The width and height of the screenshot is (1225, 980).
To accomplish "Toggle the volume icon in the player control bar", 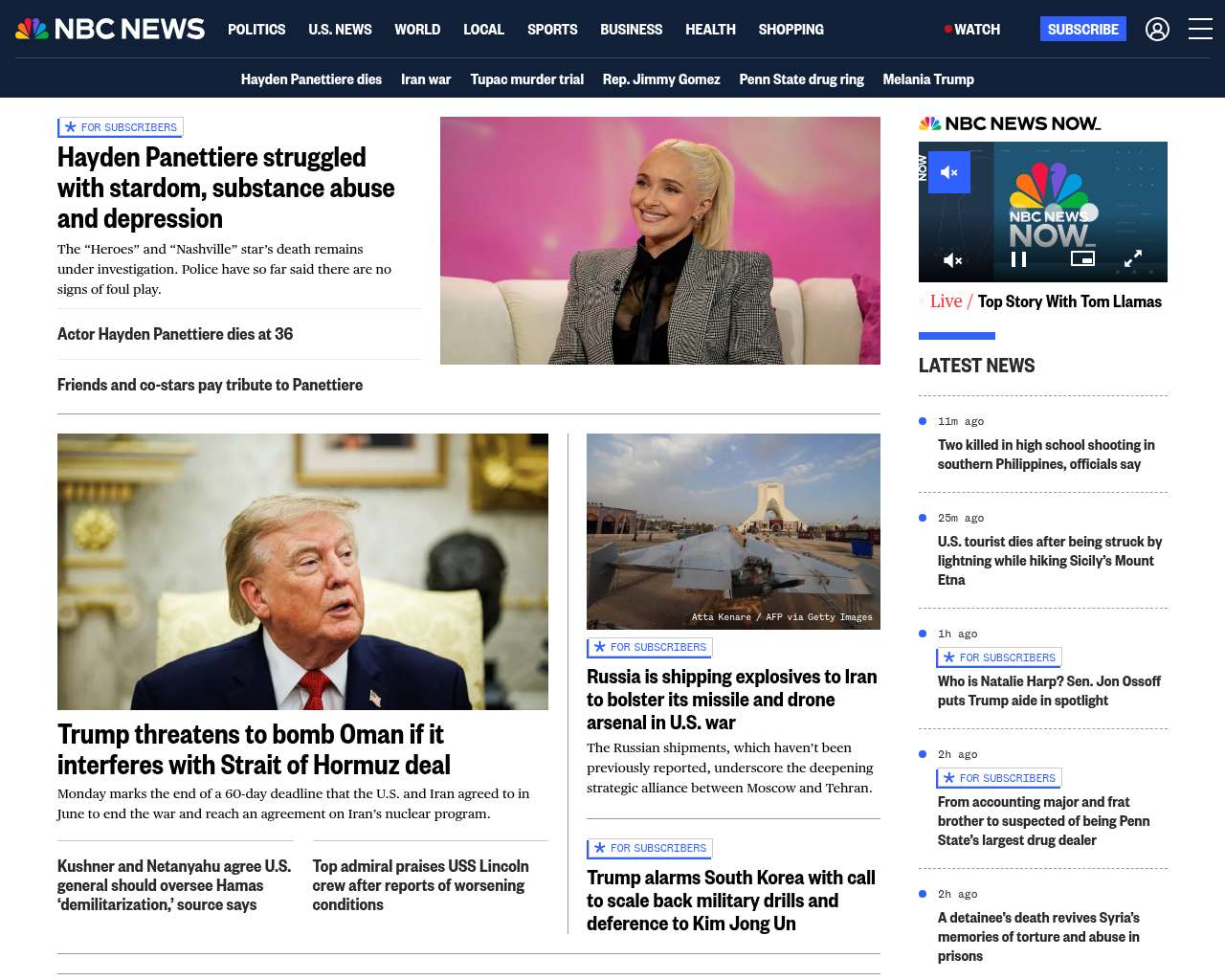I will tap(953, 259).
